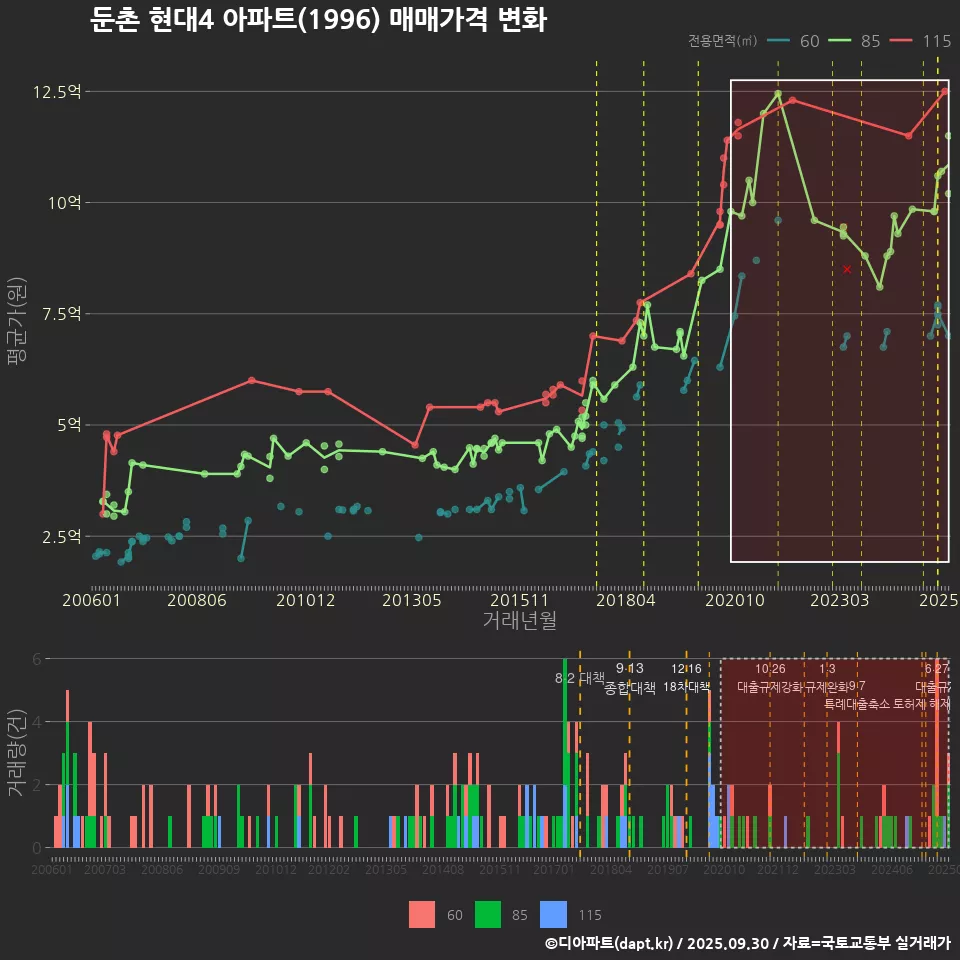Click the 10.26 대출규제강화 annotation
The image size is (960, 960).
coord(770,678)
